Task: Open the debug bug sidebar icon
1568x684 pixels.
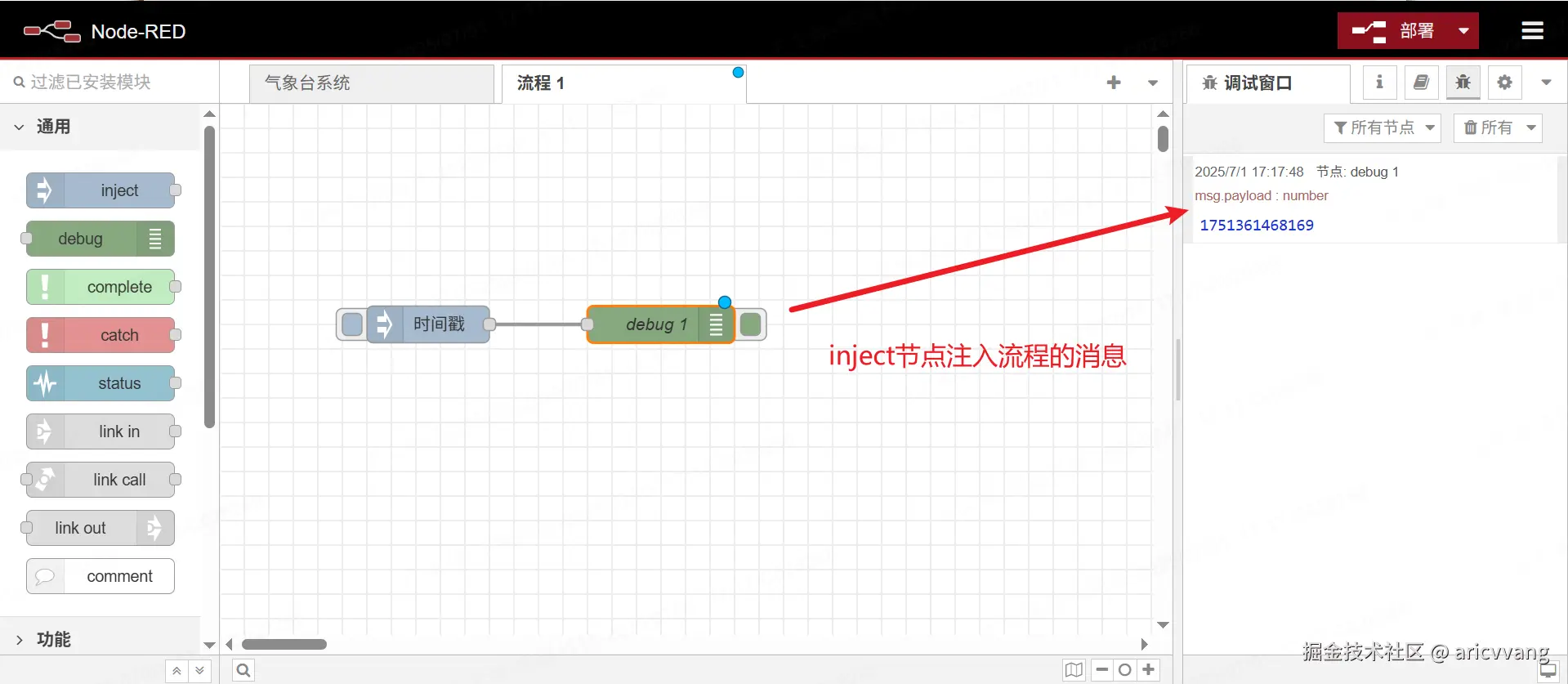Action: pyautogui.click(x=1463, y=82)
